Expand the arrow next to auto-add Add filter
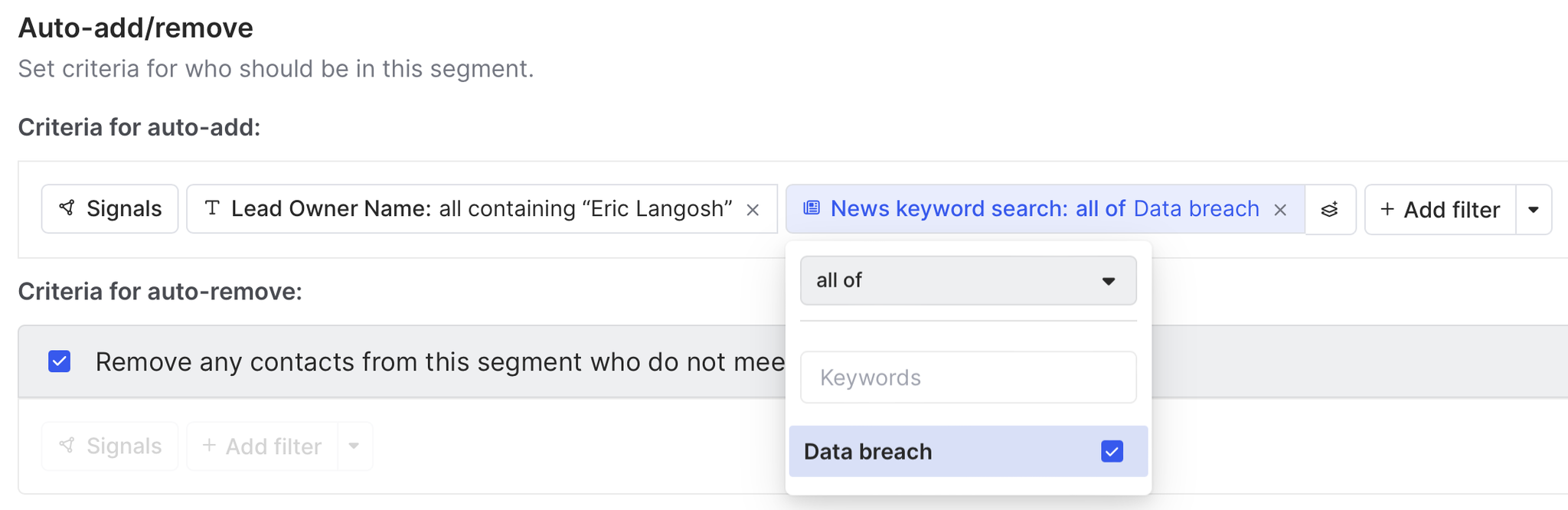1568x510 pixels. 1534,209
